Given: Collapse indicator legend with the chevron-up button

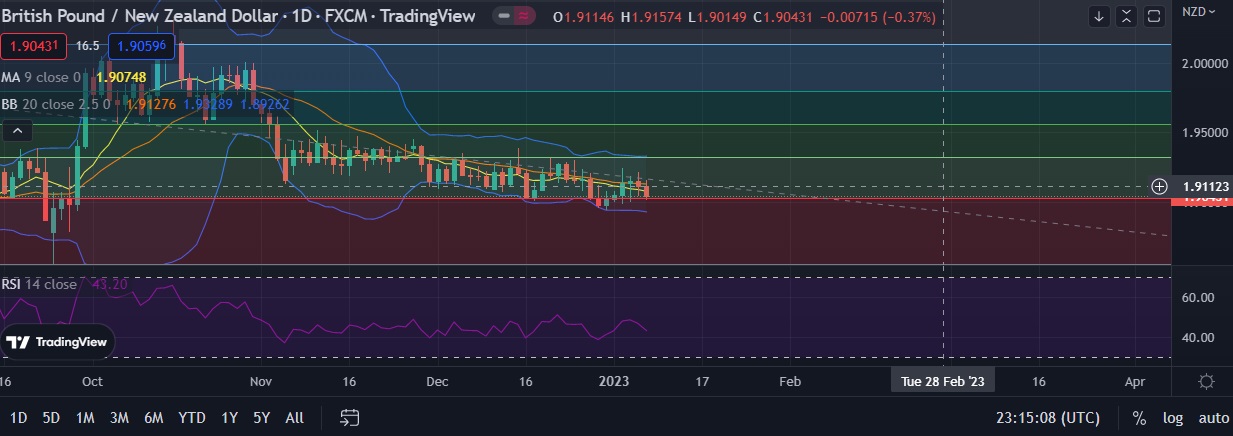Looking at the screenshot, I should [17, 130].
